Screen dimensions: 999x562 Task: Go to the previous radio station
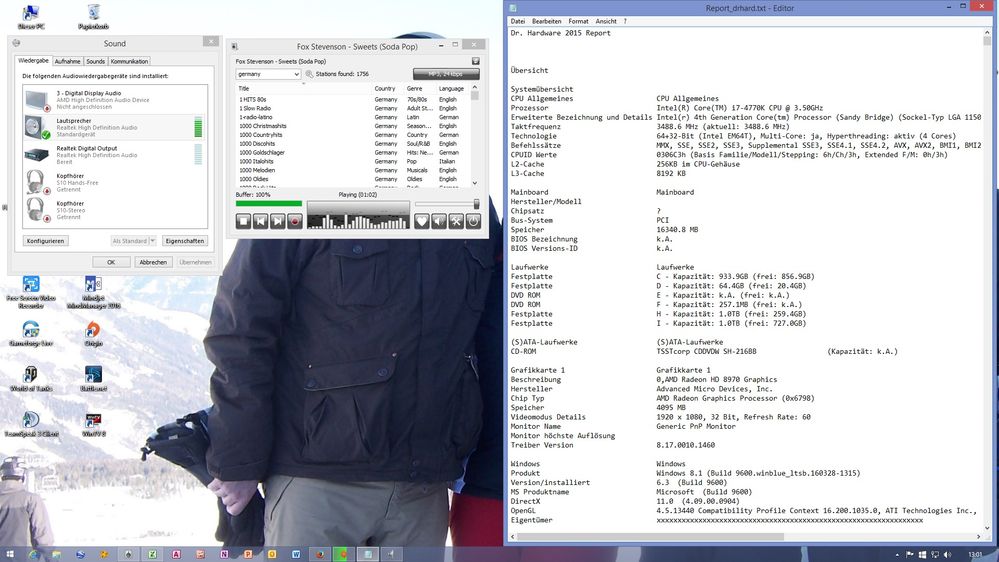pyautogui.click(x=261, y=221)
